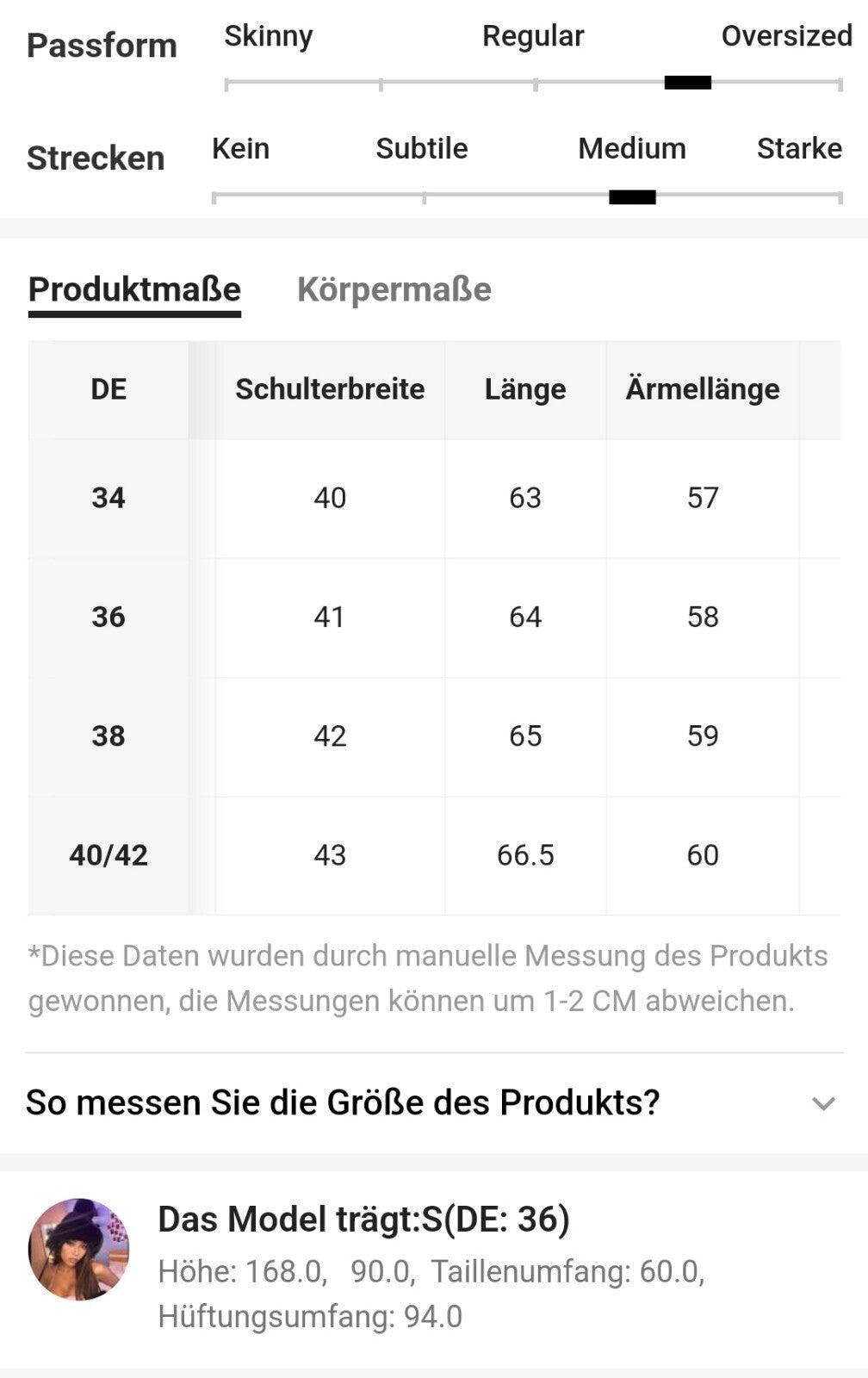Viewport: 868px width, 1378px height.
Task: Select the Produktmaße tab
Action: coord(134,289)
